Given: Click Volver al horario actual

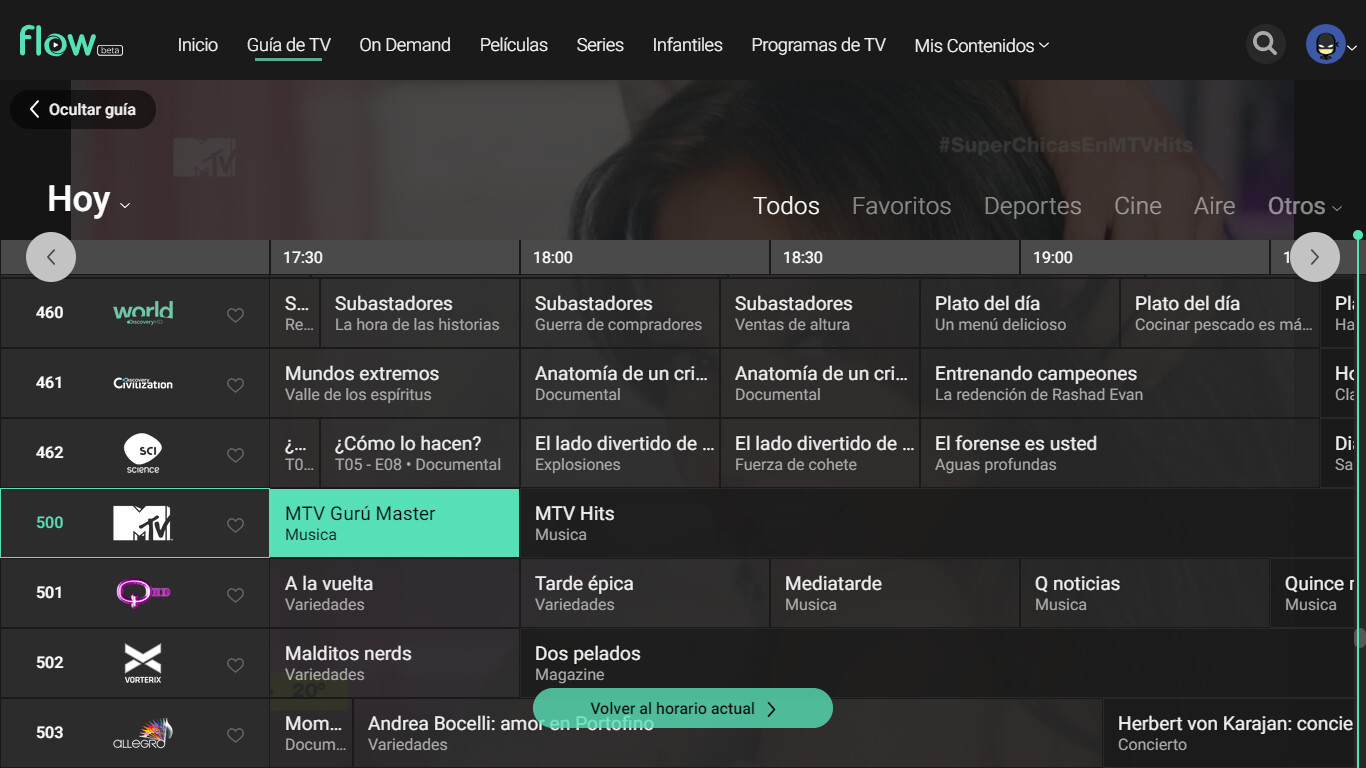Looking at the screenshot, I should coord(683,708).
